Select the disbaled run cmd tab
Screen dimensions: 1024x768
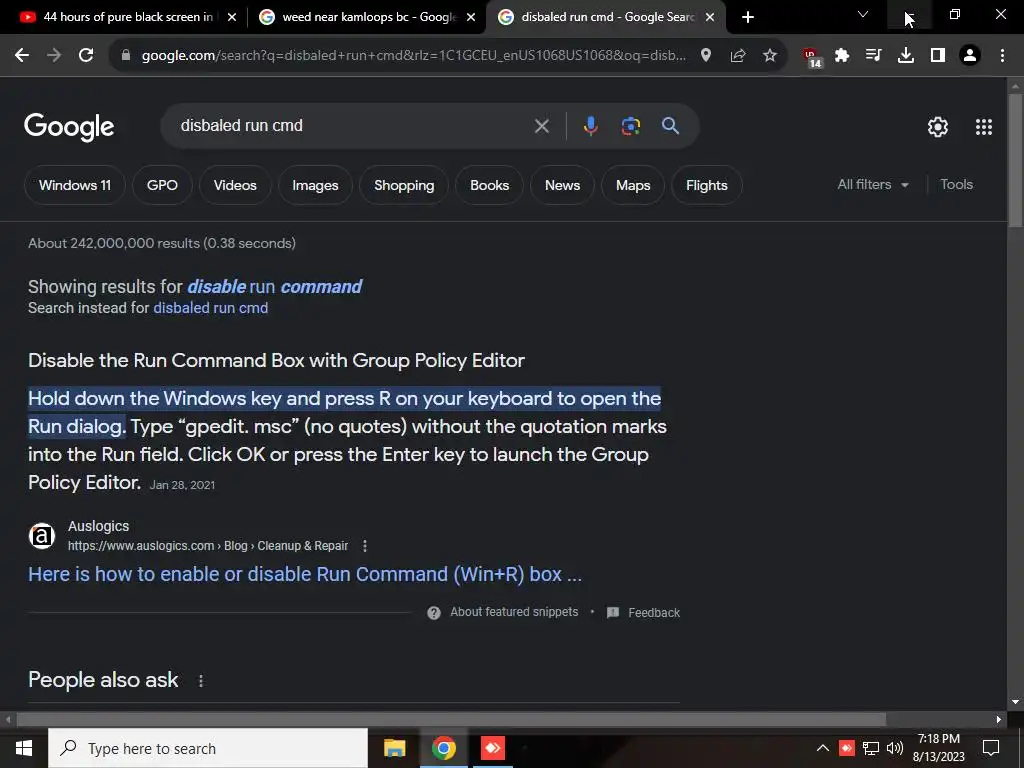tap(607, 17)
